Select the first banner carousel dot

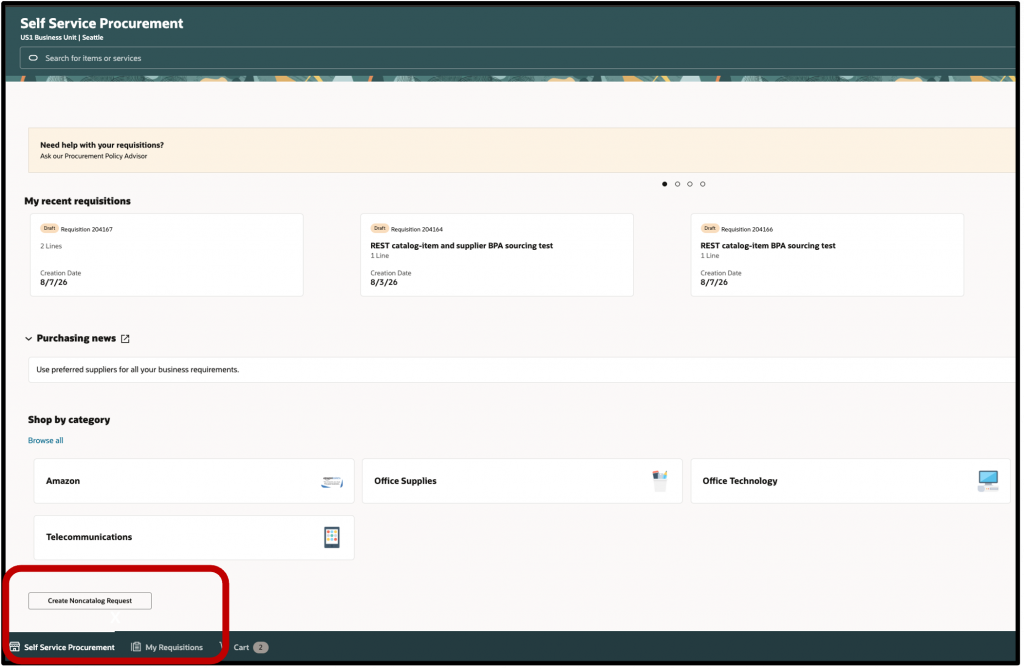[665, 184]
